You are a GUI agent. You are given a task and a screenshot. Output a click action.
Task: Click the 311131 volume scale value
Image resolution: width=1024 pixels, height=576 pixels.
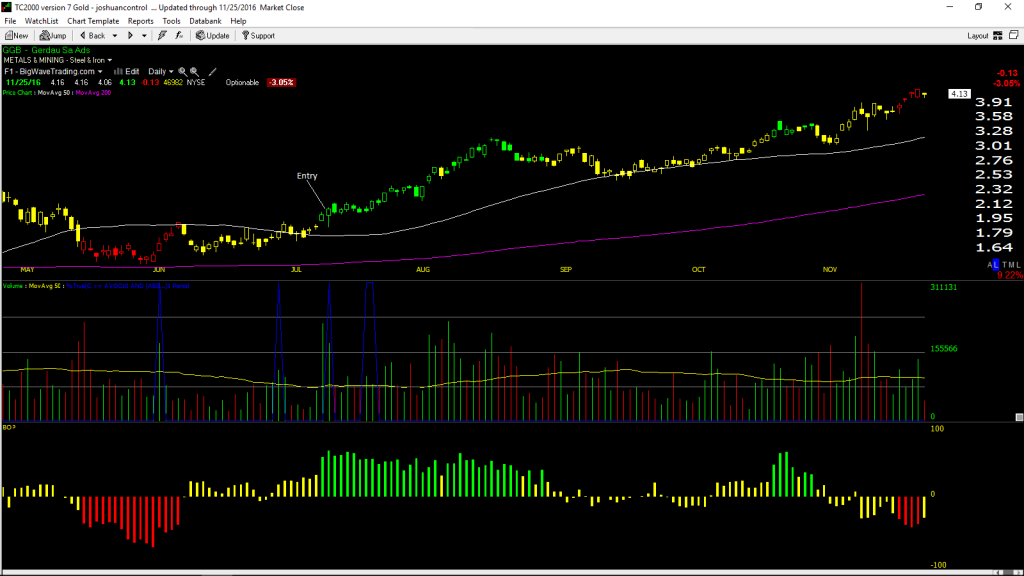[x=944, y=287]
